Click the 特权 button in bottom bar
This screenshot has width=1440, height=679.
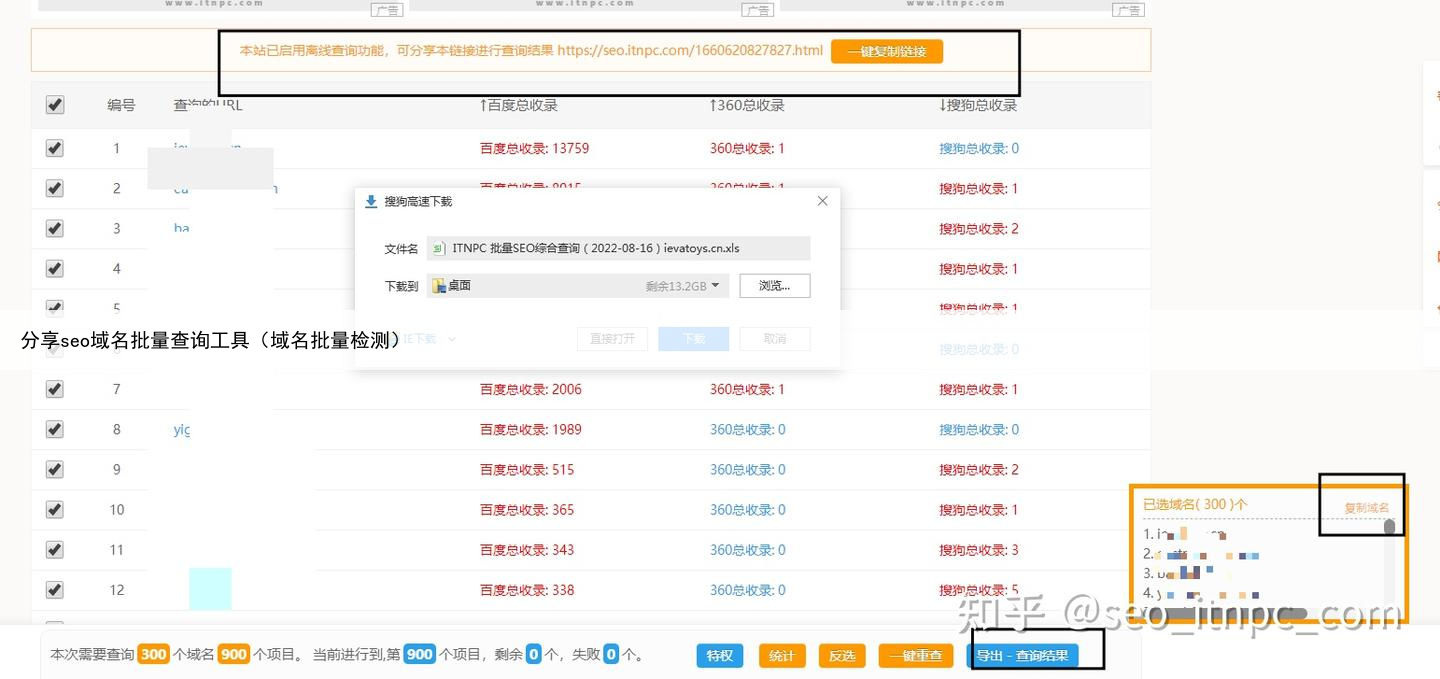pos(720,656)
